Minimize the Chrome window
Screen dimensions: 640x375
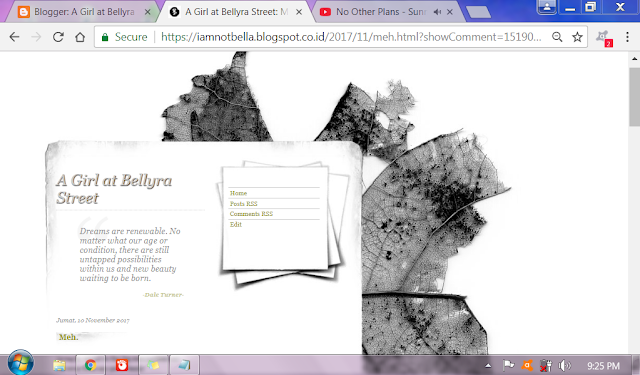point(570,7)
